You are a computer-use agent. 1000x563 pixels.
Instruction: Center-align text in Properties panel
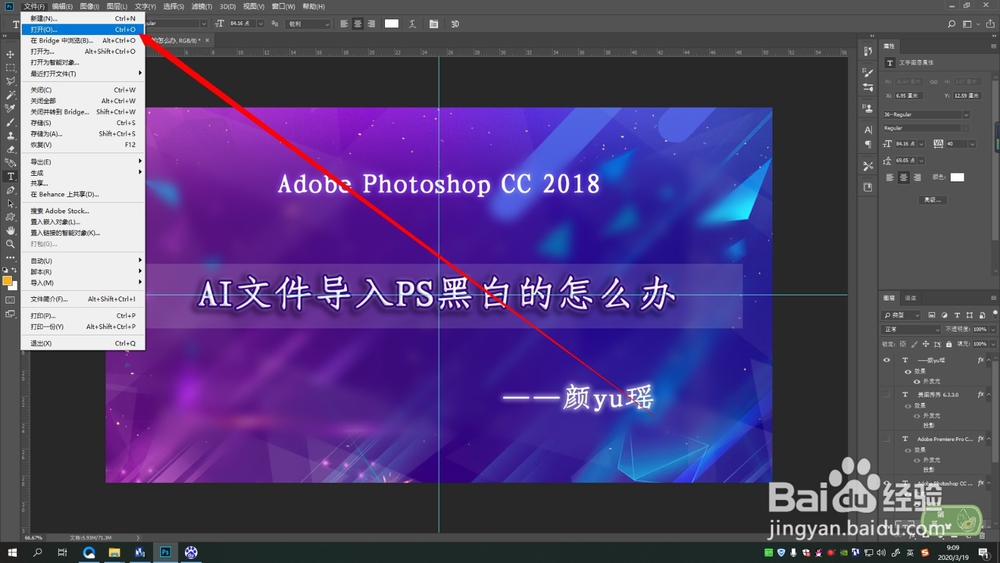(x=904, y=177)
